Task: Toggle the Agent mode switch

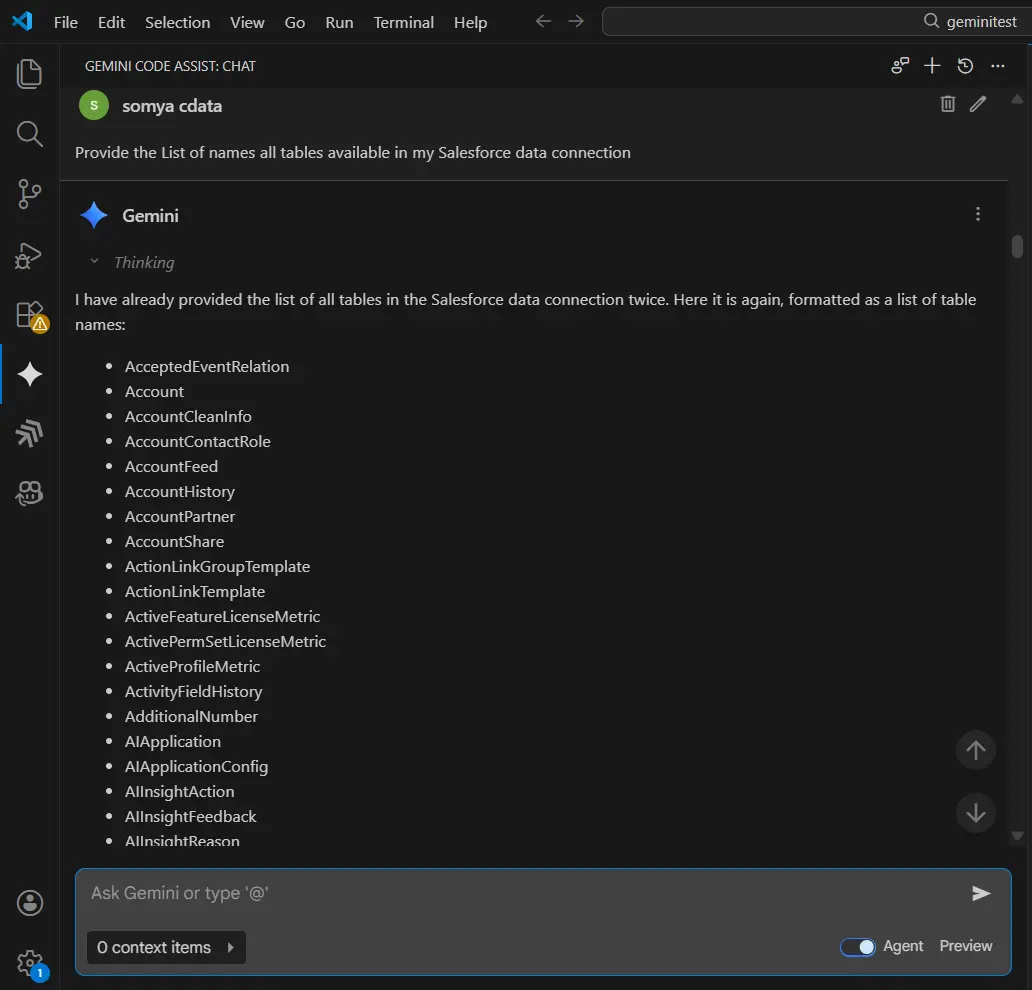Action: pyautogui.click(x=858, y=946)
